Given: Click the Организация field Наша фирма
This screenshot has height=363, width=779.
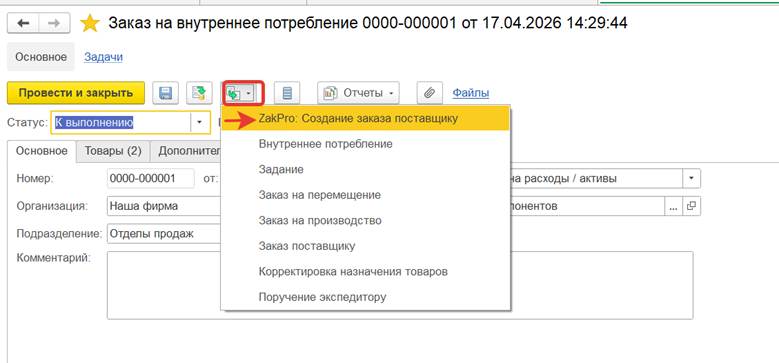Looking at the screenshot, I should [164, 206].
